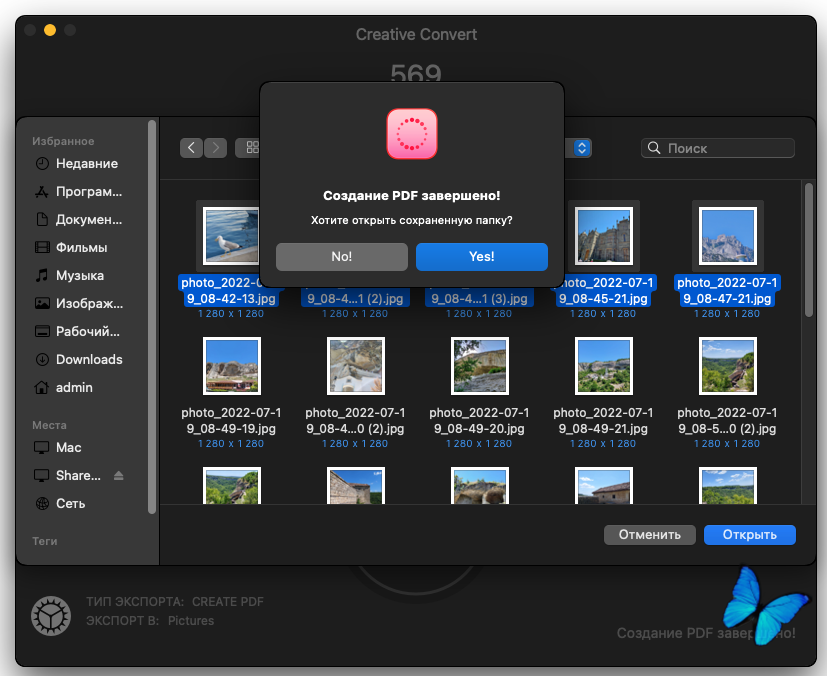Image resolution: width=827 pixels, height=676 pixels.
Task: Select photo 08-49-20.jpg thumbnail
Action: (480, 366)
